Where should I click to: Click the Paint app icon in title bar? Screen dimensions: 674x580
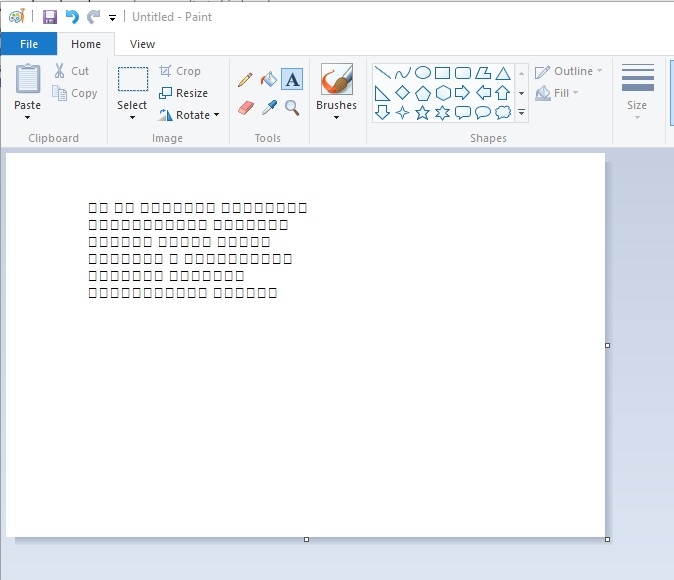coord(17,17)
